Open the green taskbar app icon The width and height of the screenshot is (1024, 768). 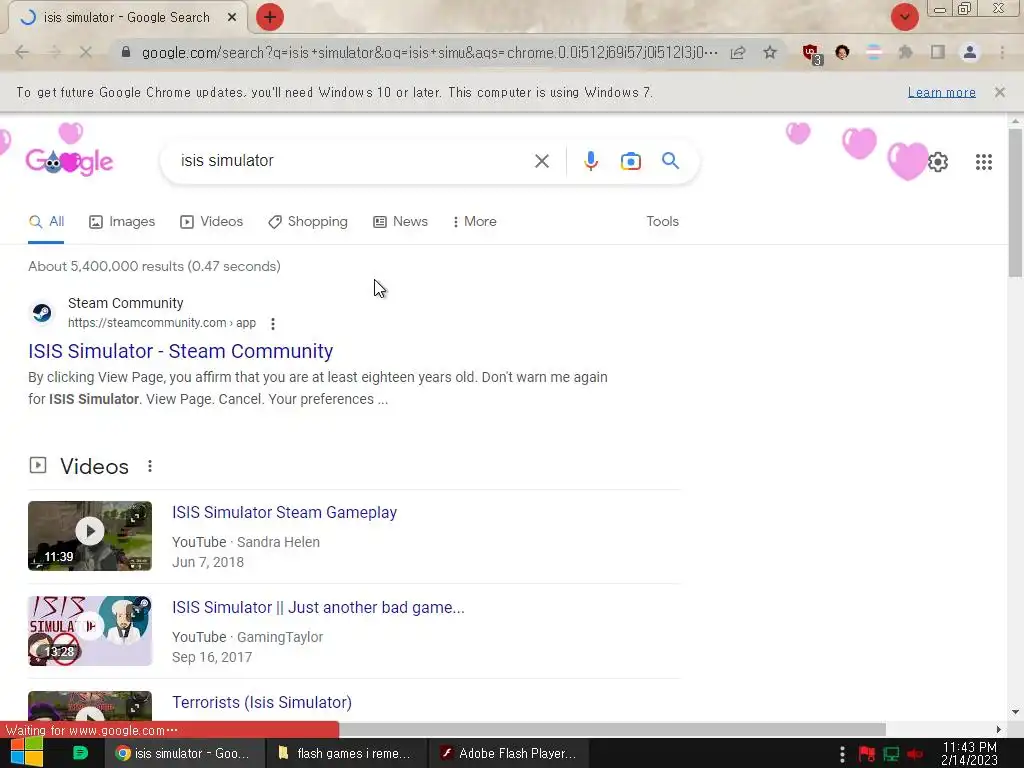(80, 753)
